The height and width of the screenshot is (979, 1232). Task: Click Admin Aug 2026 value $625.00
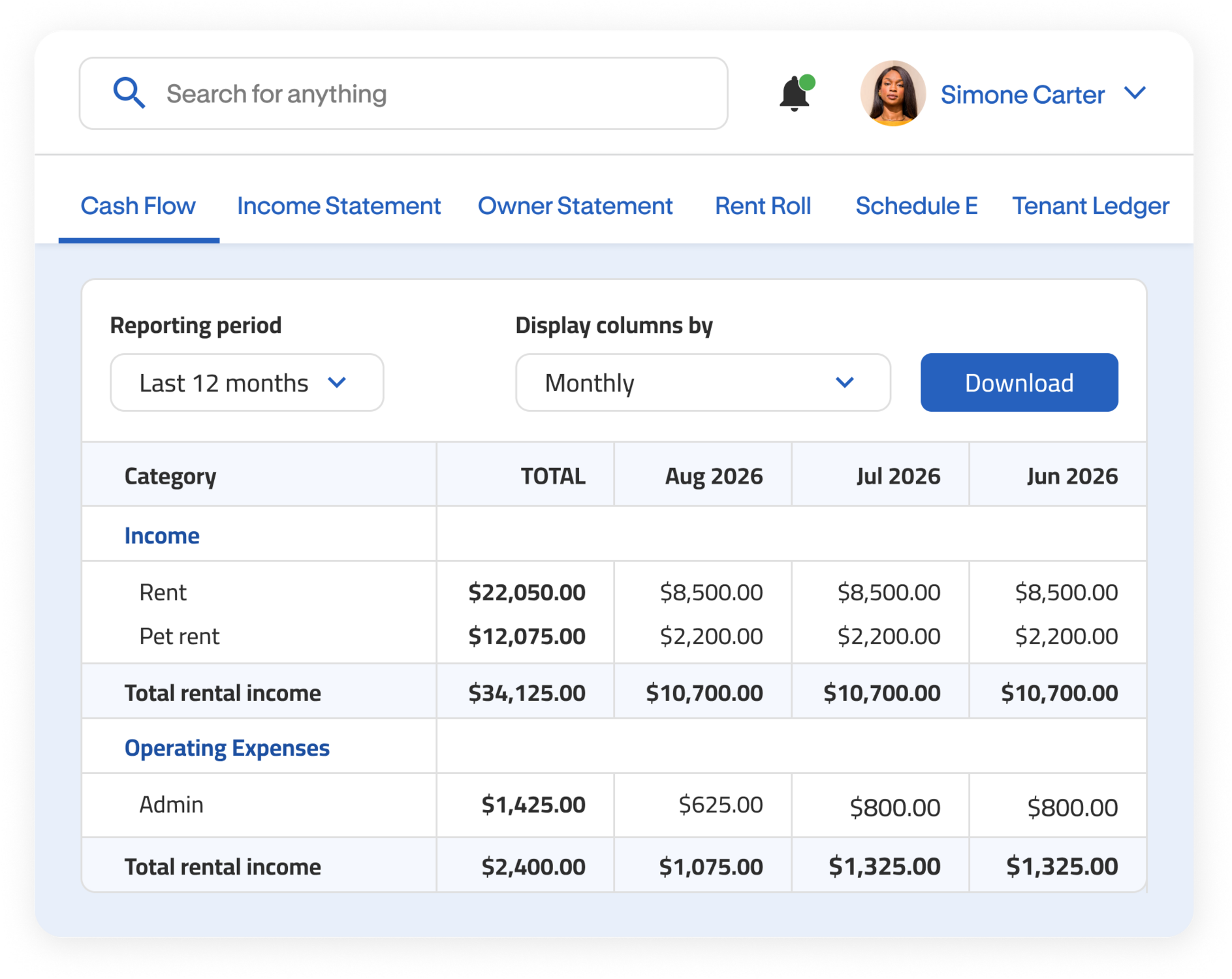click(721, 804)
